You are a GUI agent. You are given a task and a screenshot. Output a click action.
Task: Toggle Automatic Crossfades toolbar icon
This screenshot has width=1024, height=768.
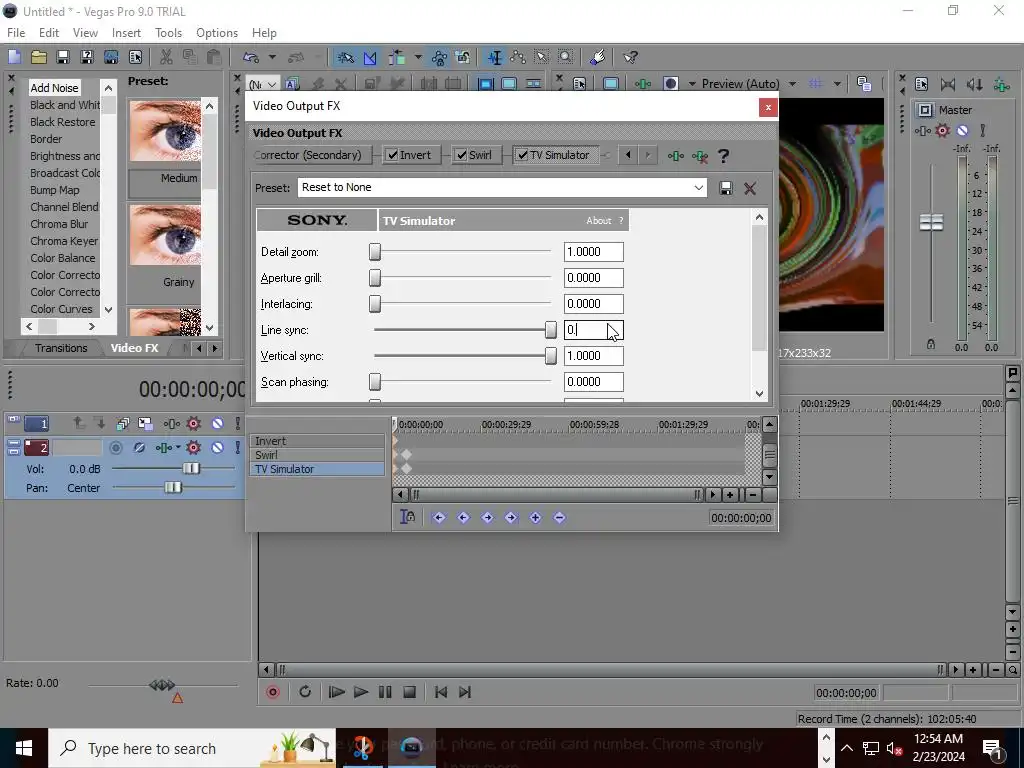(x=370, y=57)
